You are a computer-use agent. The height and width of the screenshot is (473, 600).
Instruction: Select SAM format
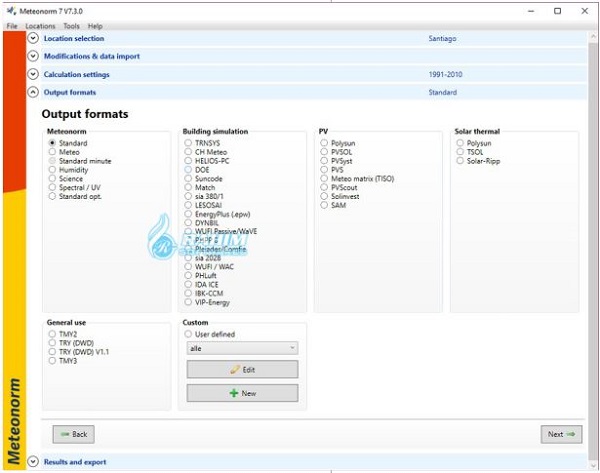[x=324, y=205]
